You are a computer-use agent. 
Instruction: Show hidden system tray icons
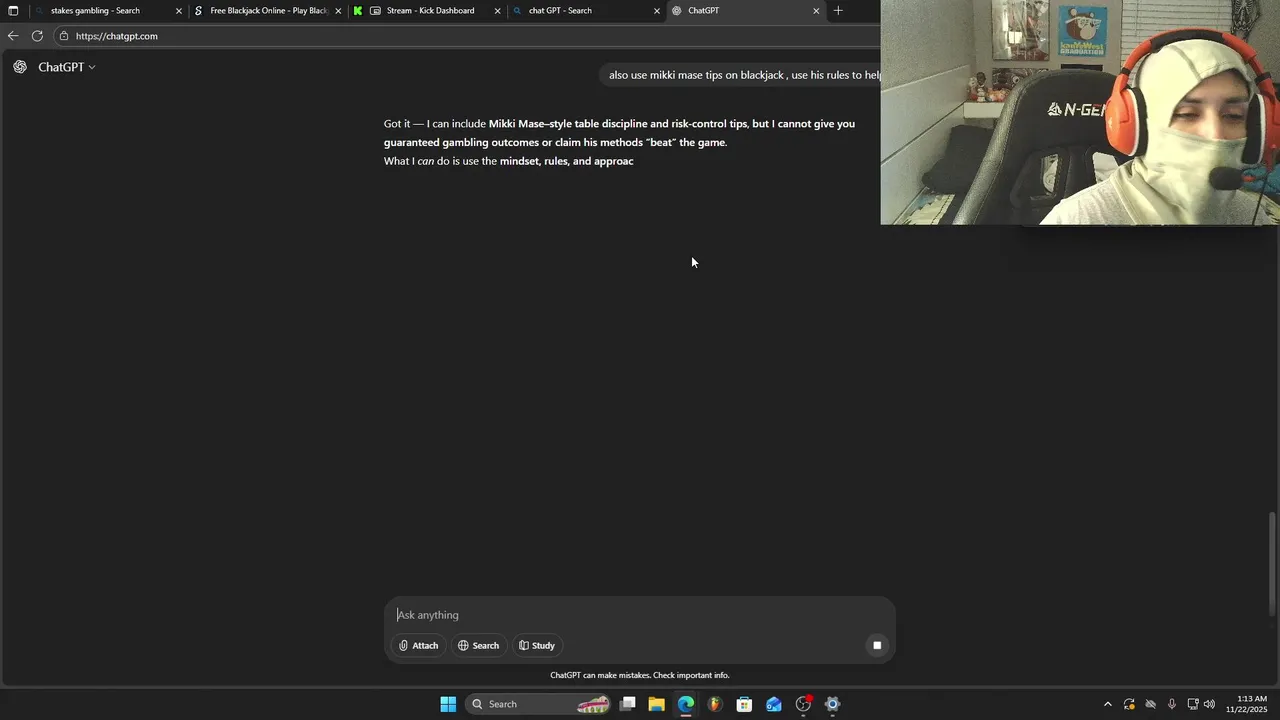point(1107,704)
